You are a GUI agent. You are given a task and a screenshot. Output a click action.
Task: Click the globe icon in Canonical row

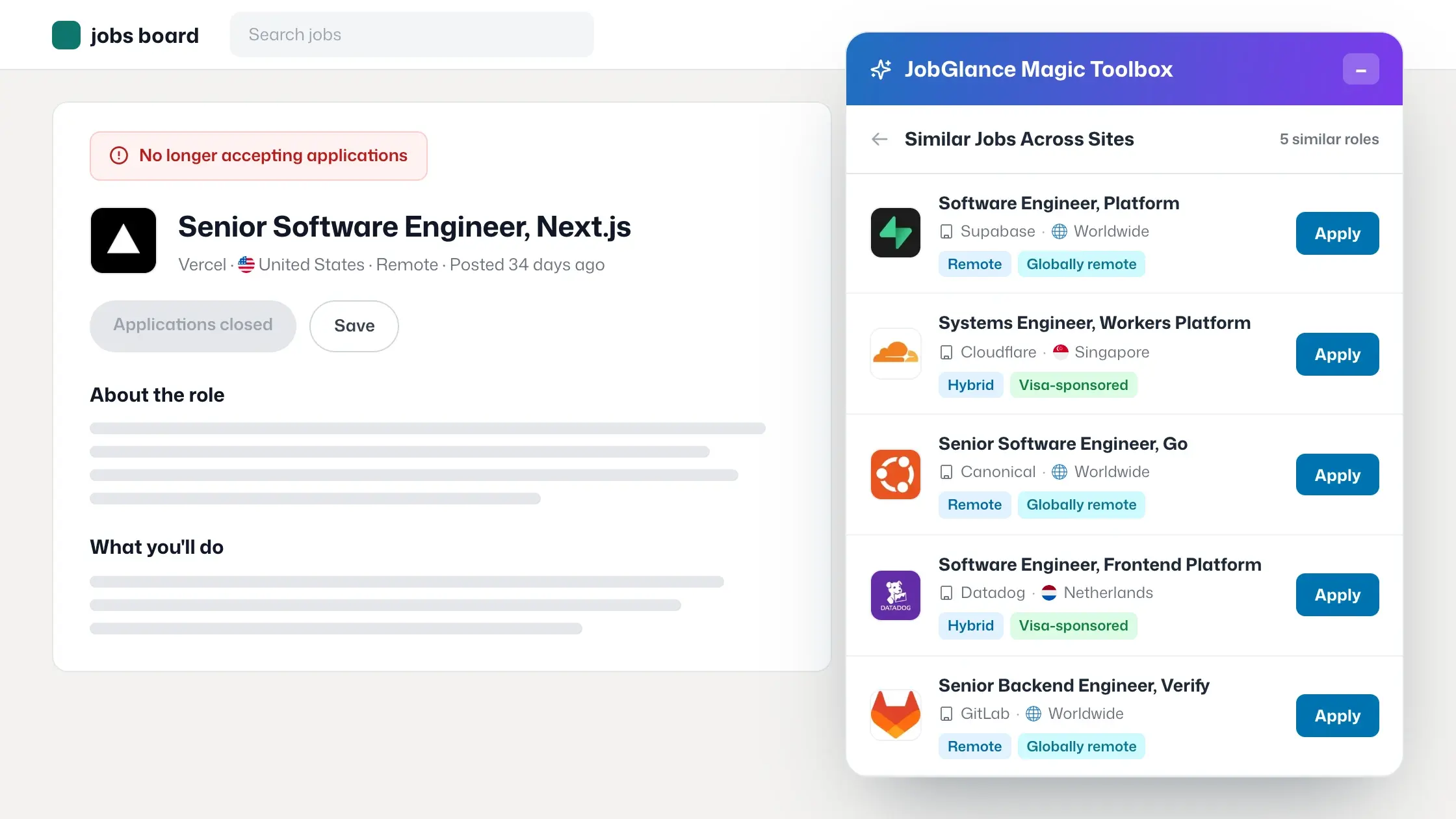[x=1059, y=472]
